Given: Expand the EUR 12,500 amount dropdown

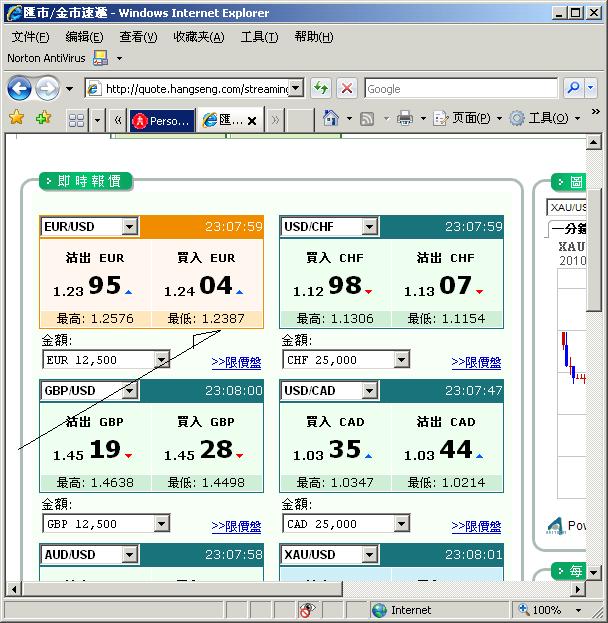Looking at the screenshot, I should [162, 360].
